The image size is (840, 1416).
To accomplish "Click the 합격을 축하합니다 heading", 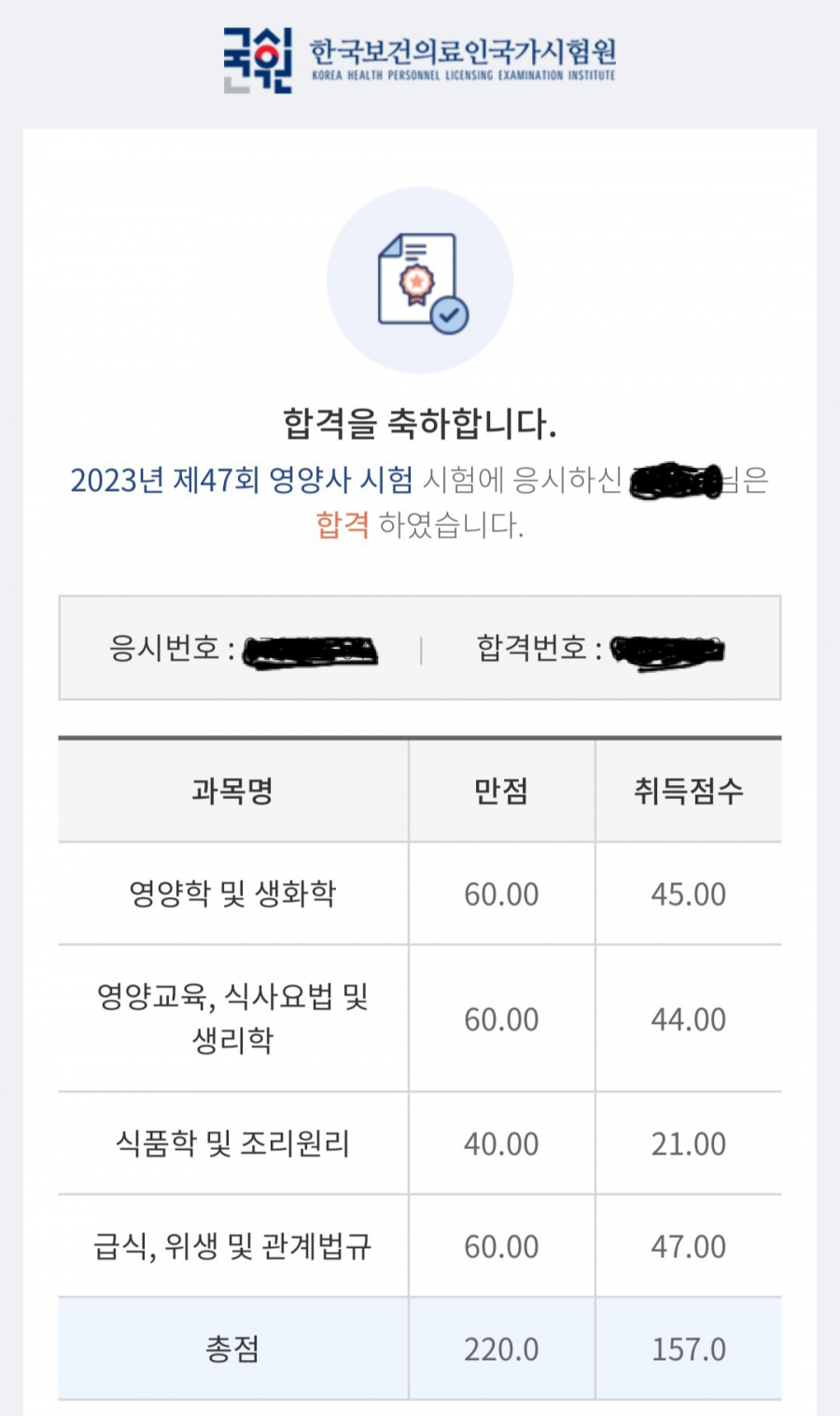I will click(420, 424).
